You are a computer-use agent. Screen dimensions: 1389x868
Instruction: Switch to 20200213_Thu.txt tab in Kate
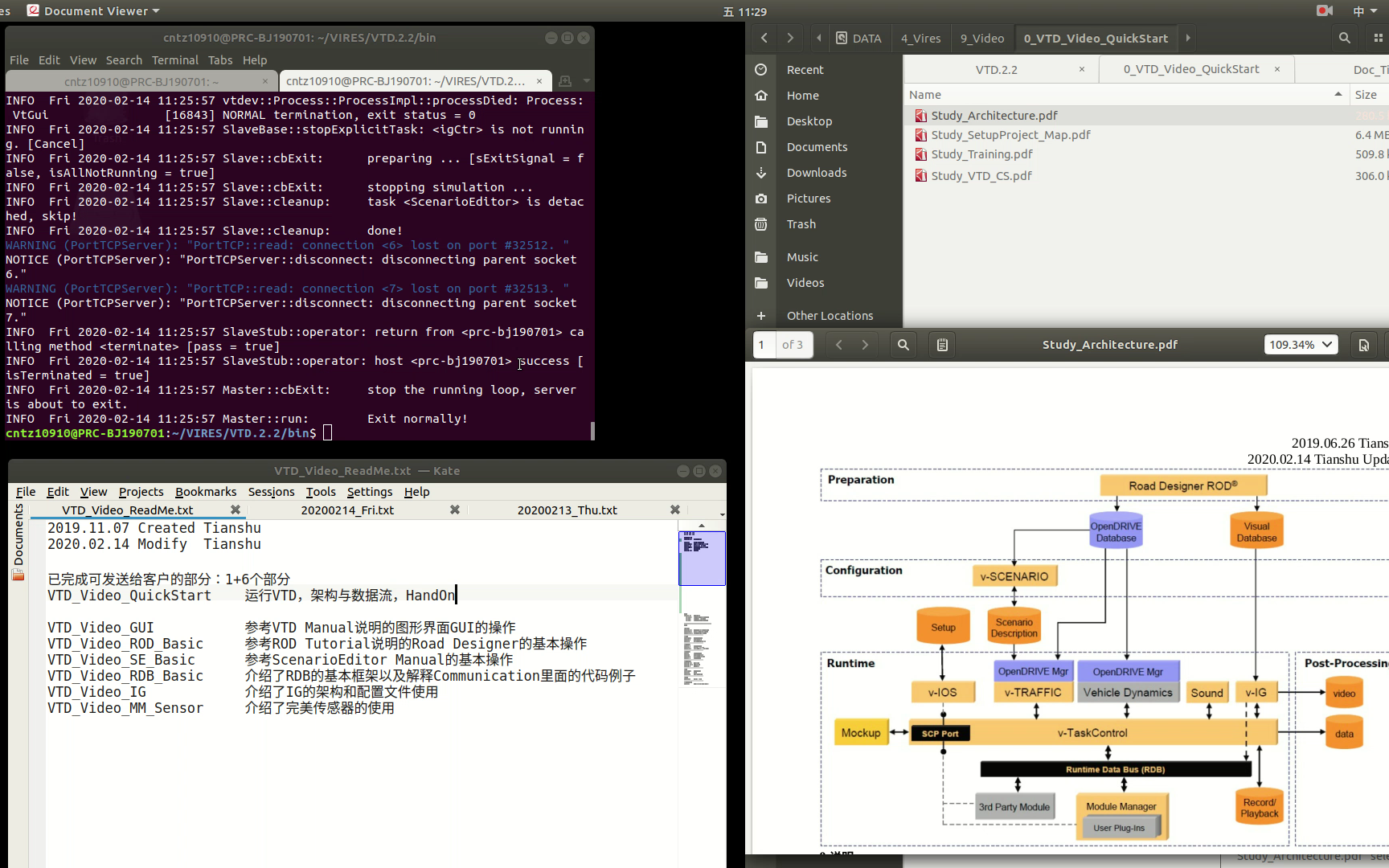click(x=567, y=510)
